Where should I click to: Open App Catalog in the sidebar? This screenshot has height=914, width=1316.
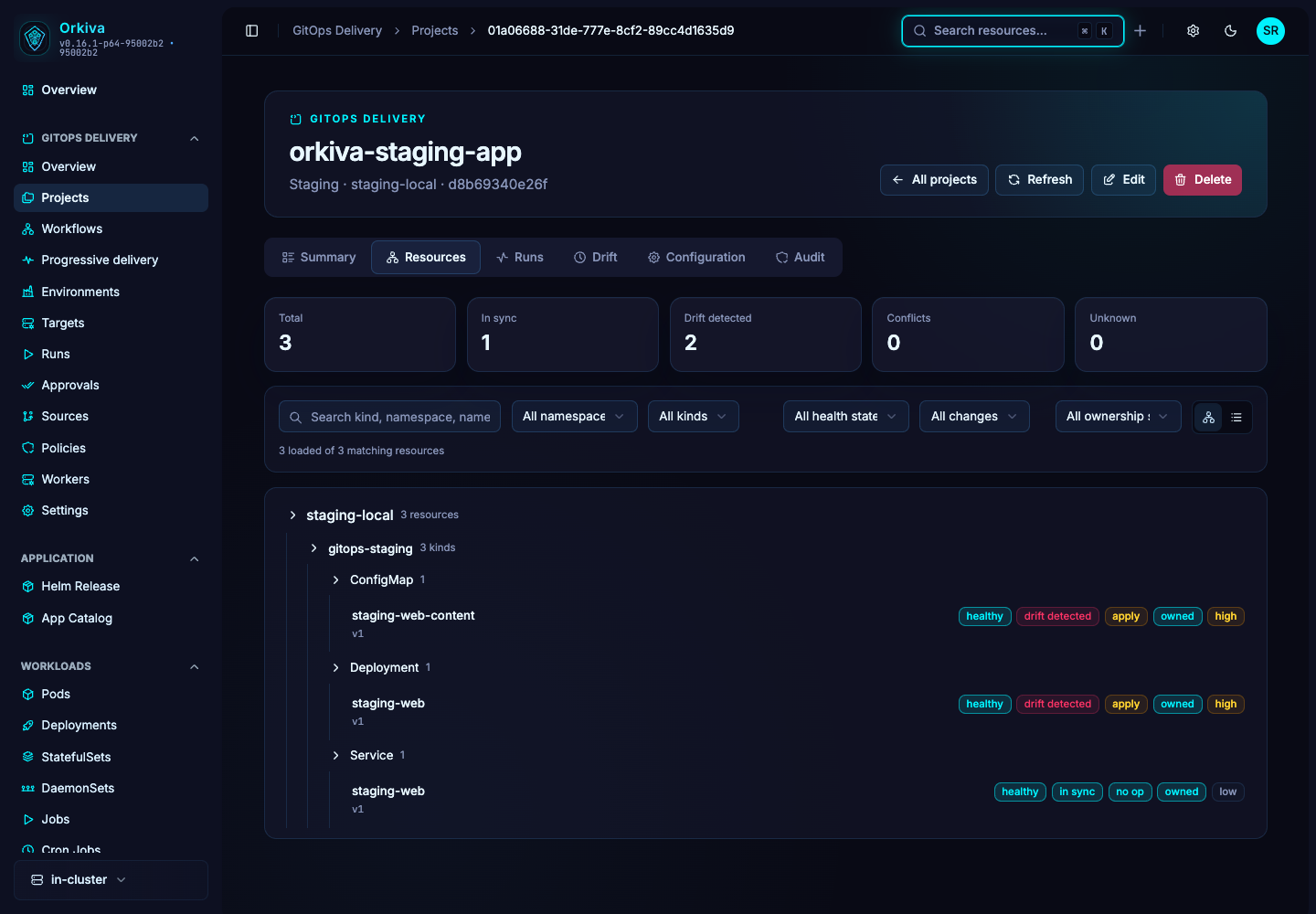coord(111,619)
